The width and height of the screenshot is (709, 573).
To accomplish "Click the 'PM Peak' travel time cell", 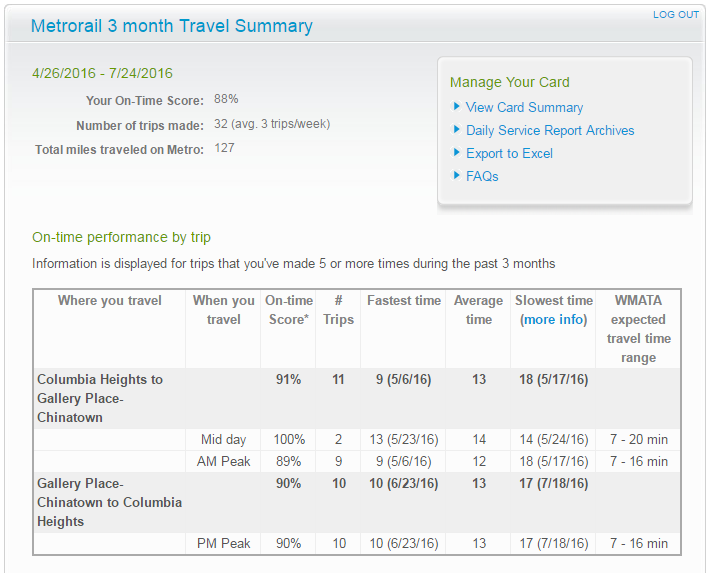I will tap(224, 543).
